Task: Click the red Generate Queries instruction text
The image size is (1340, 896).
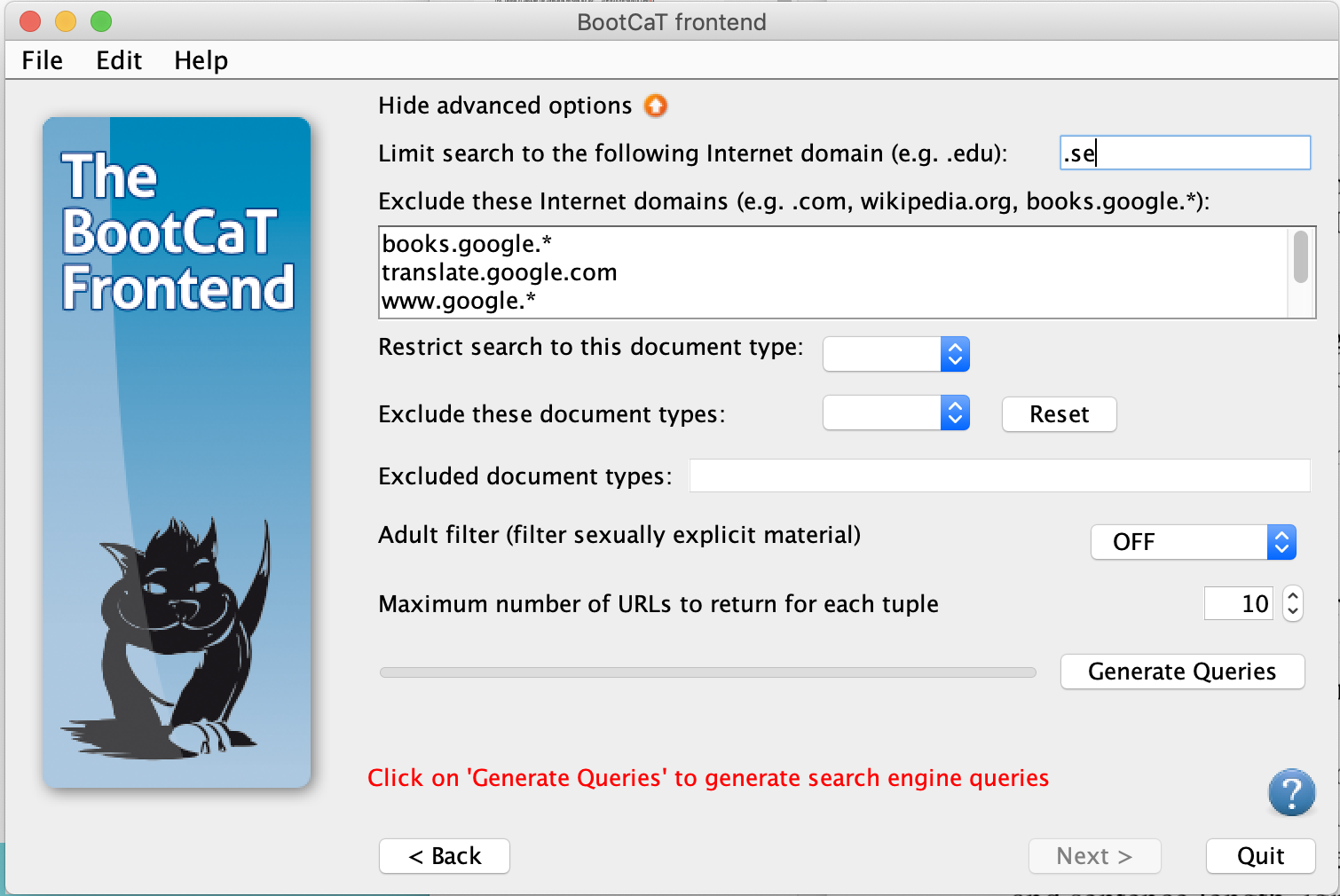Action: click(708, 778)
